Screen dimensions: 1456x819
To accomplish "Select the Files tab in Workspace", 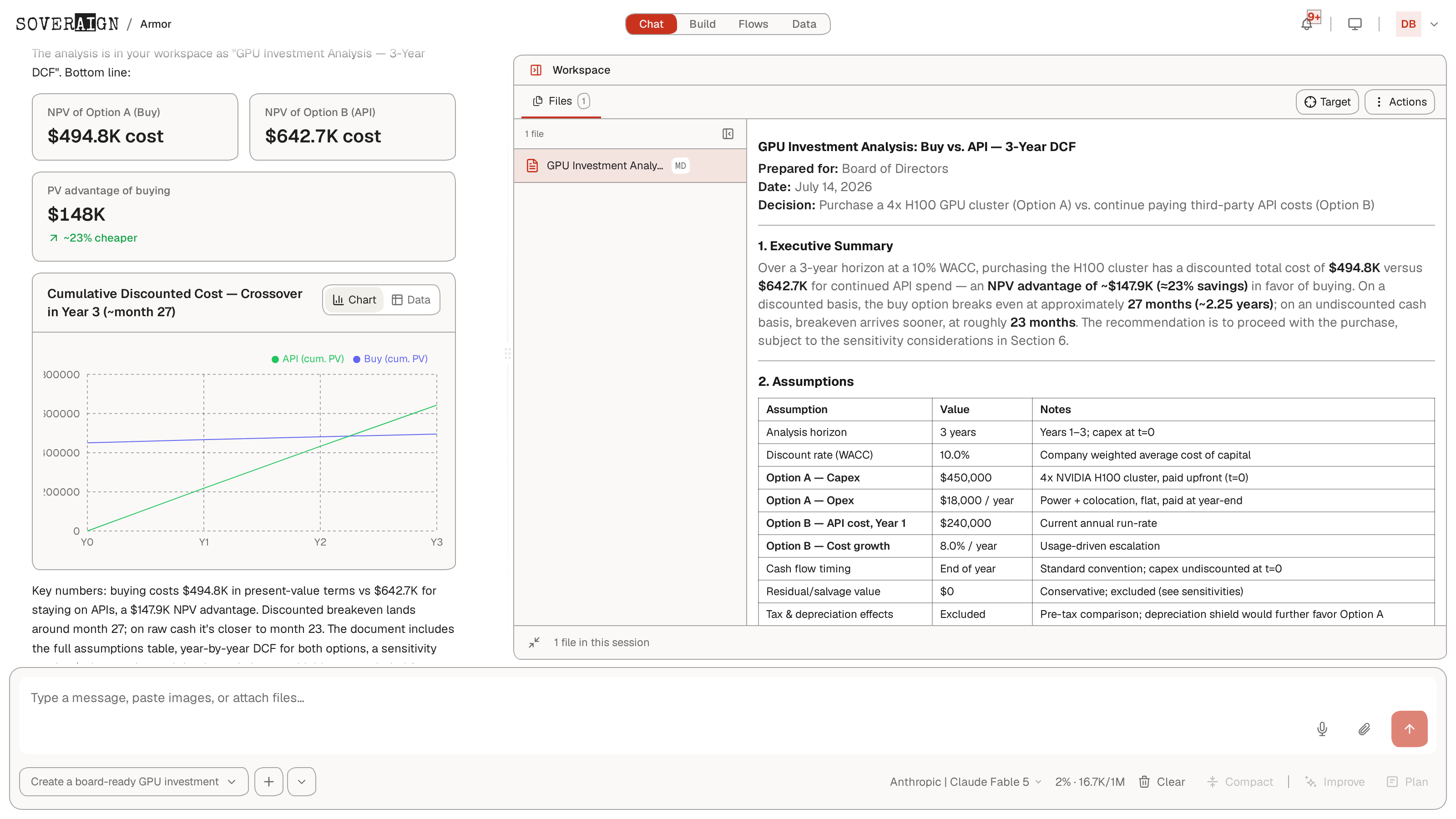I will pos(561,101).
